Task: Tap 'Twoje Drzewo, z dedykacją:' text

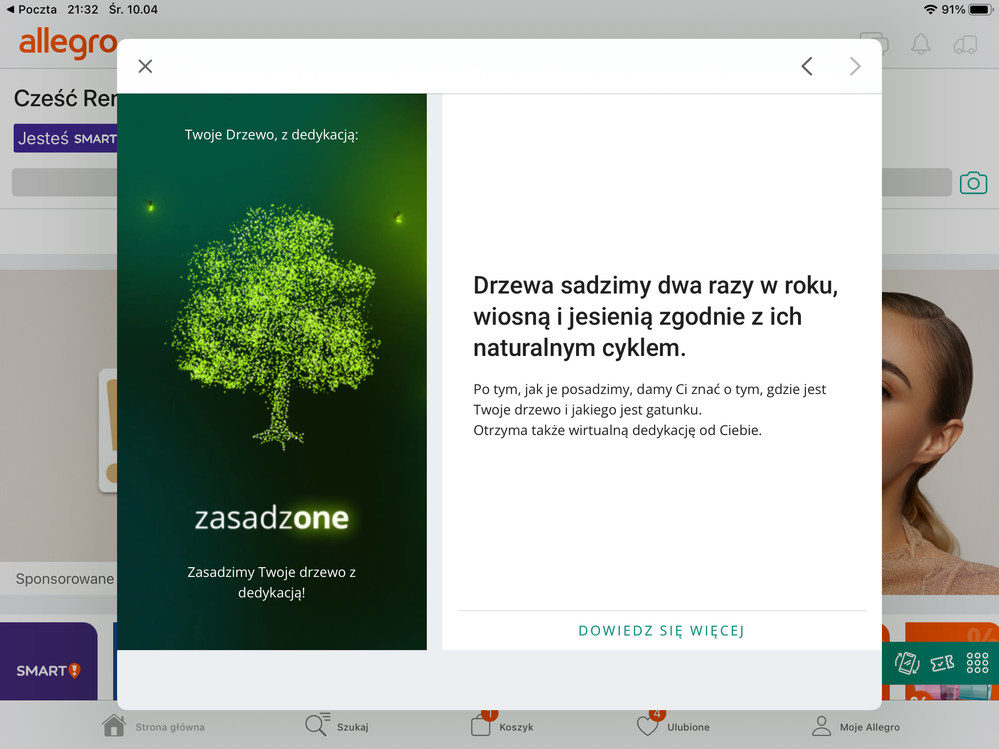Action: (x=271, y=135)
